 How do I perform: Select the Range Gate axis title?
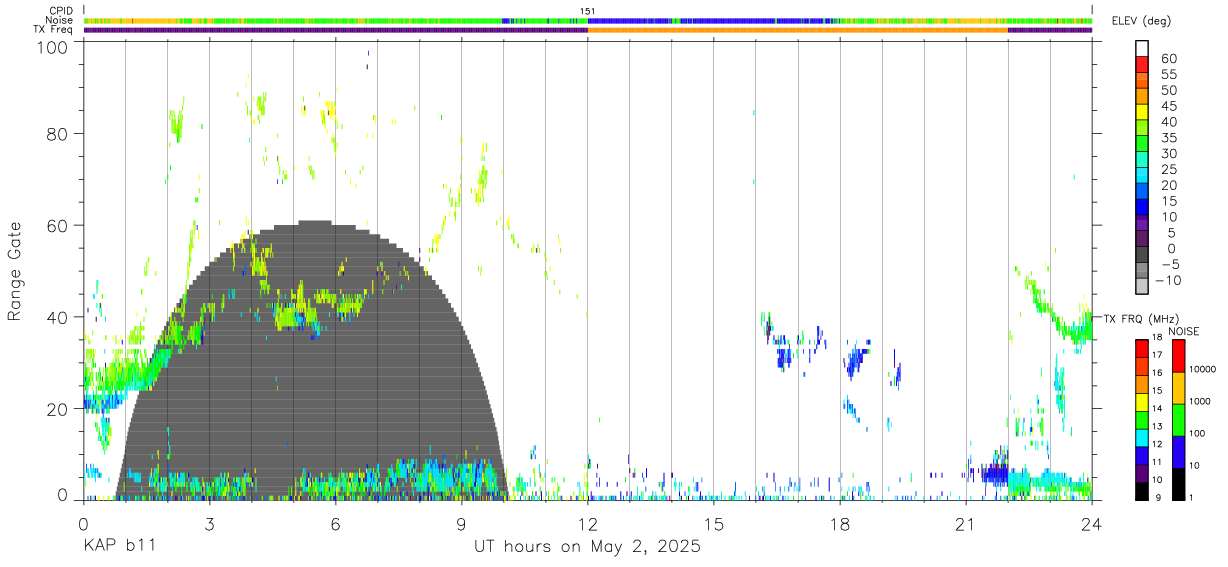point(15,270)
